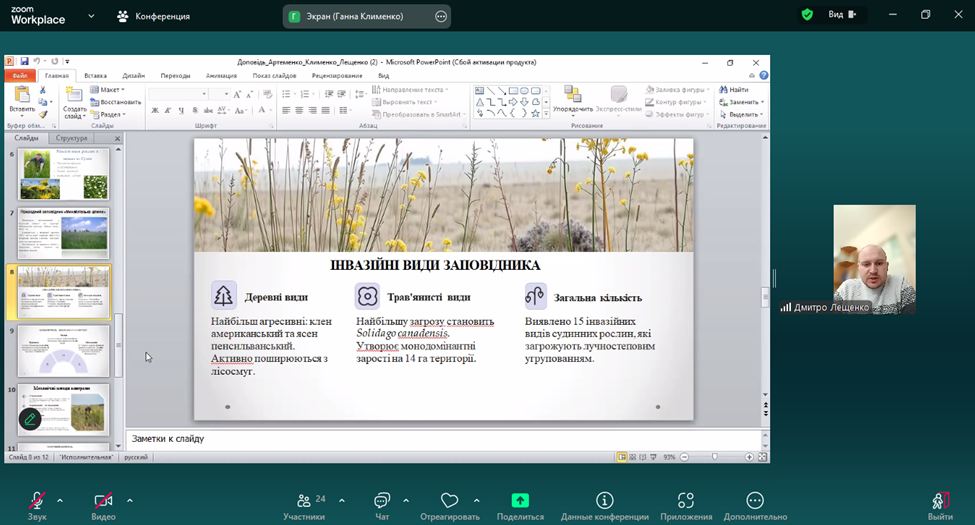Fit slide to window icon in status bar

[x=762, y=457]
